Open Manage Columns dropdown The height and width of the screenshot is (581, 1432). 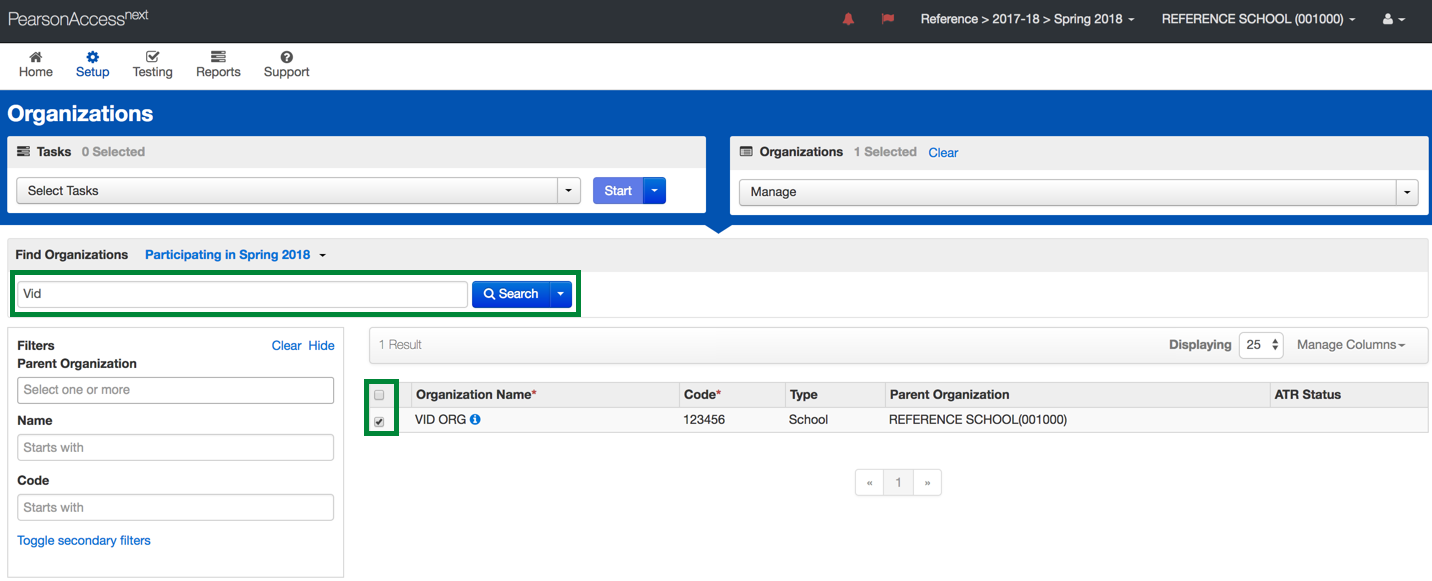1350,345
